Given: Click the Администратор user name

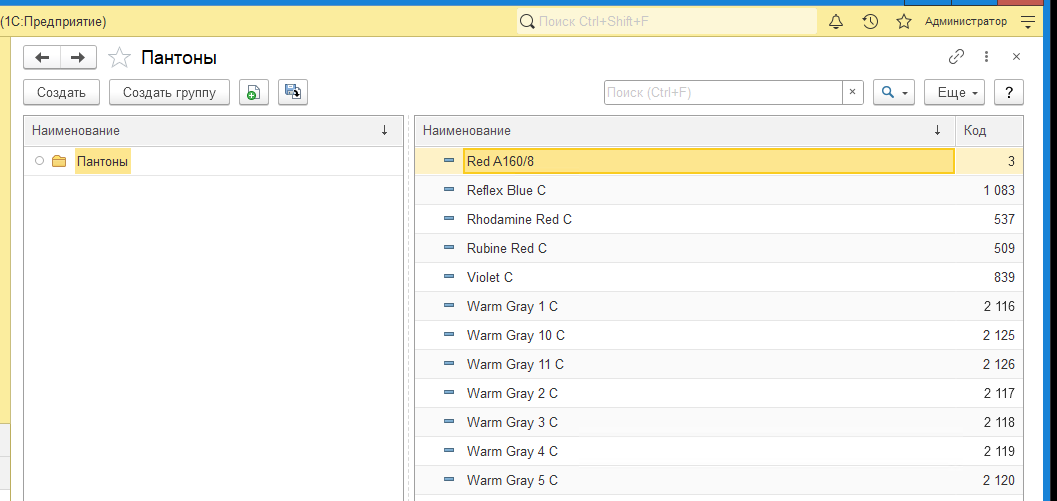Looking at the screenshot, I should [966, 22].
